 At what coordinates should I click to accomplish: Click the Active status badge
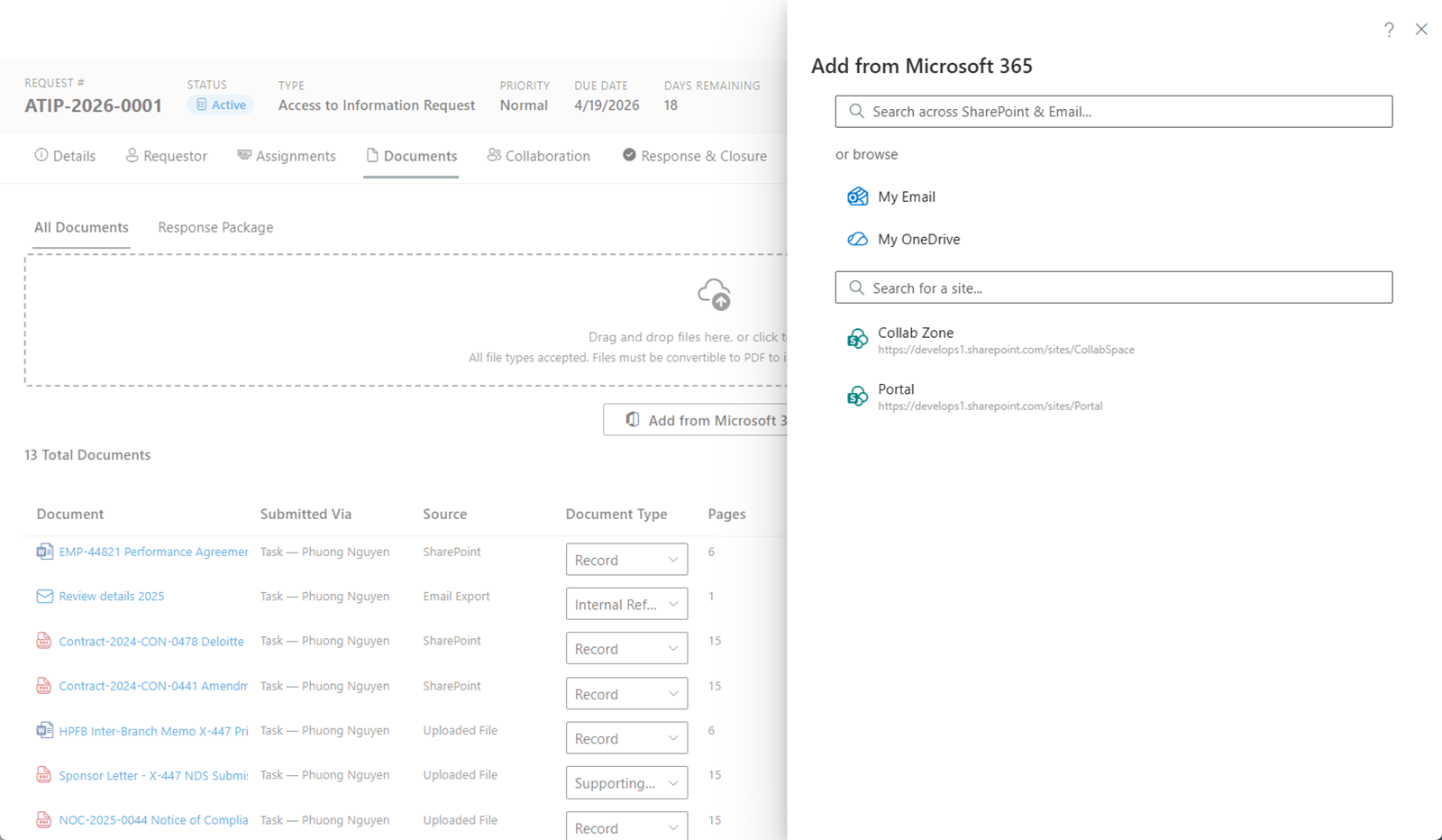tap(219, 105)
